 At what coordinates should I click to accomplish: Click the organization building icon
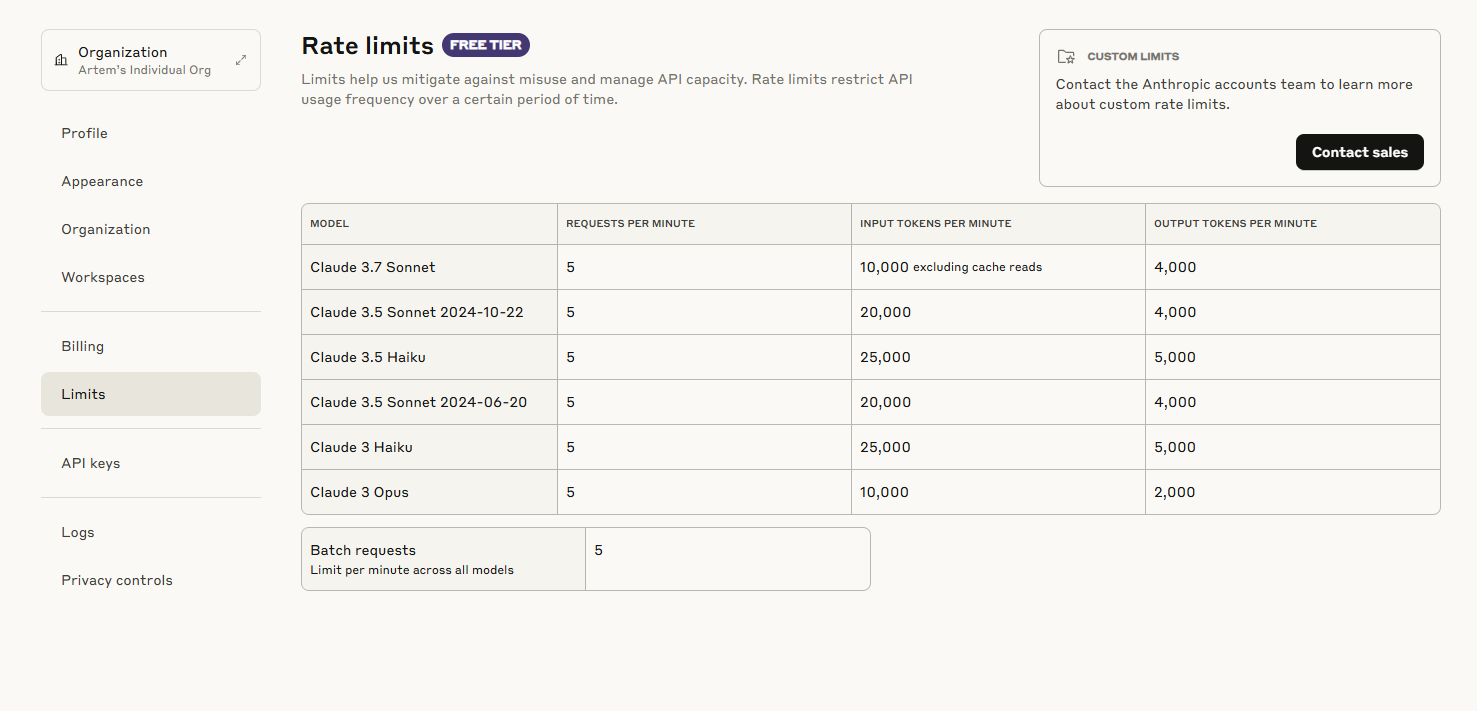[60, 60]
